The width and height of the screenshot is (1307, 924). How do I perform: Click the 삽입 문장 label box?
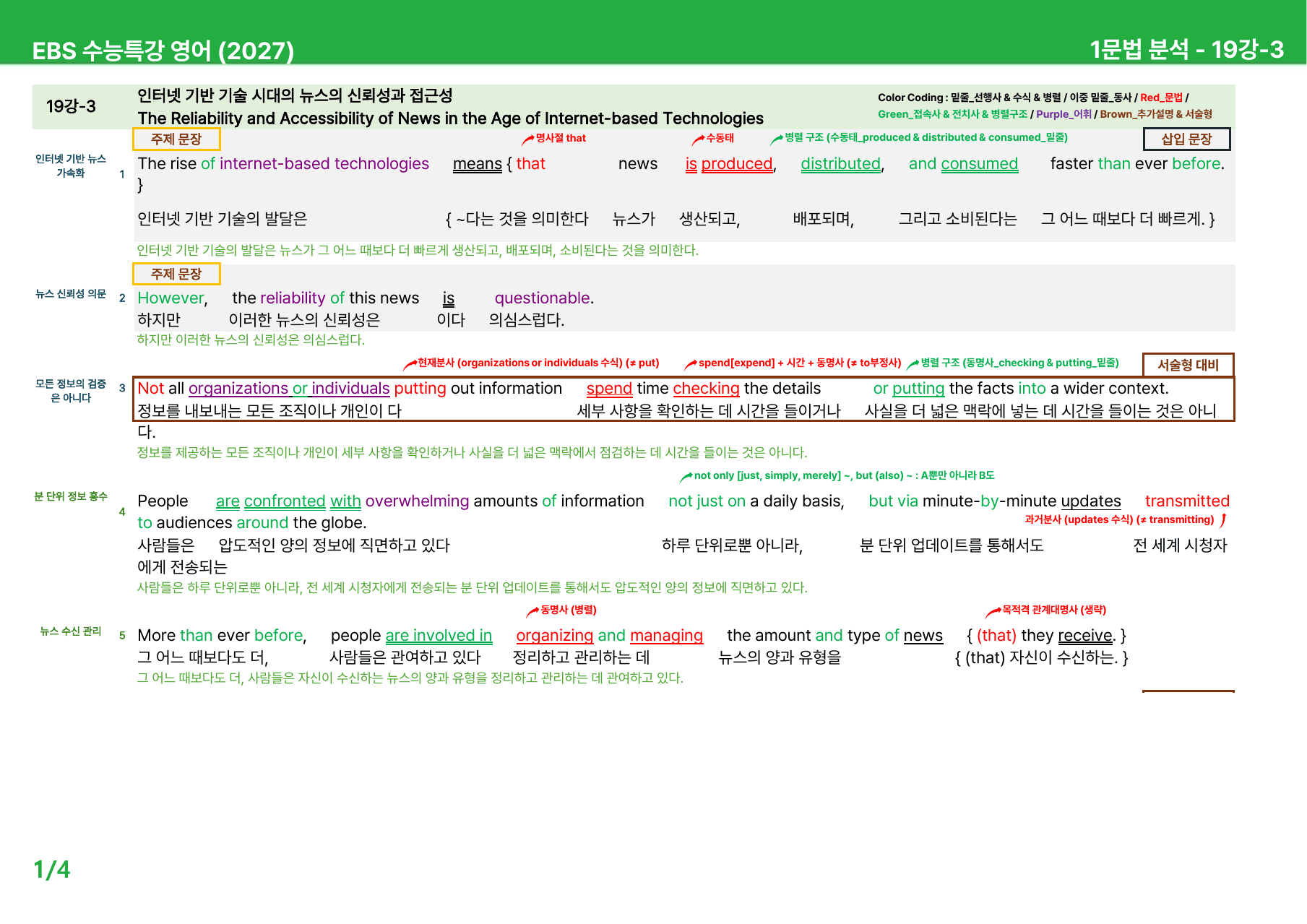point(1186,139)
